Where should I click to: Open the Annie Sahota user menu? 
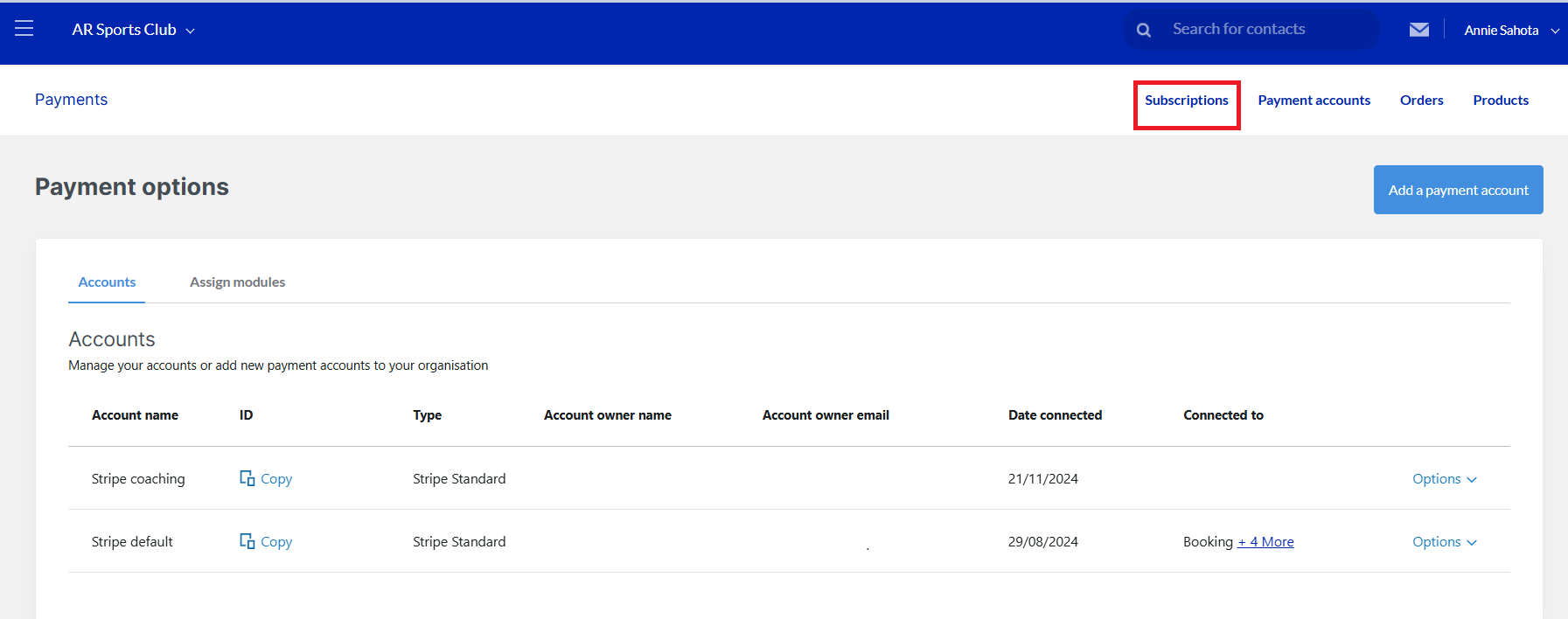(1510, 30)
